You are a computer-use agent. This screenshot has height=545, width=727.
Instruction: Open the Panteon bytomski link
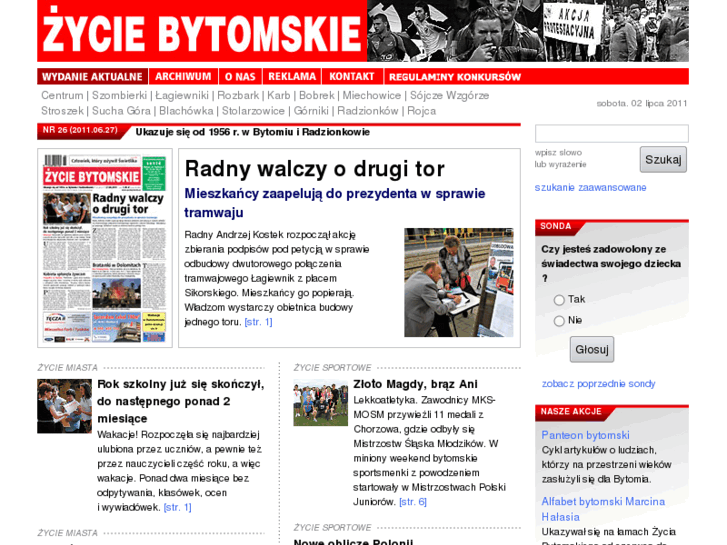pyautogui.click(x=586, y=435)
